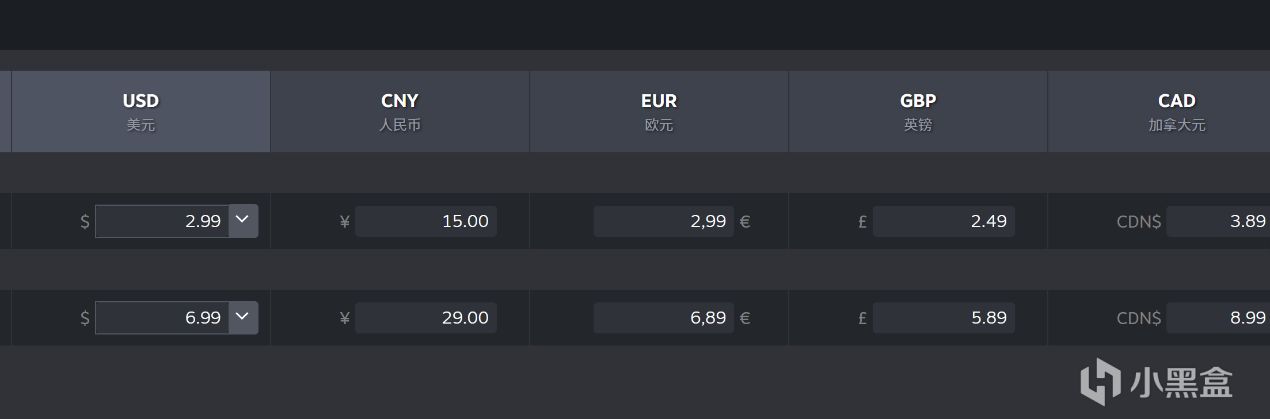Image resolution: width=1270 pixels, height=419 pixels.
Task: Select the GBP price field showing 5.89
Action: tap(944, 318)
